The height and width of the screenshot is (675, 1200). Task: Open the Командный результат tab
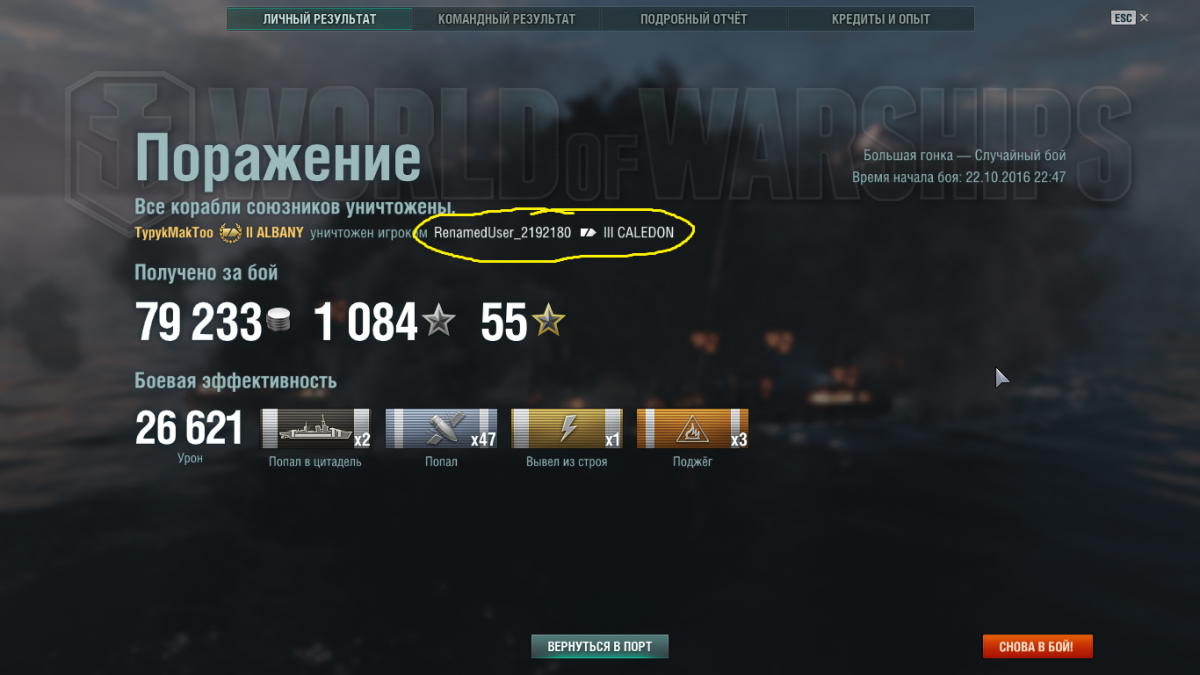(506, 19)
